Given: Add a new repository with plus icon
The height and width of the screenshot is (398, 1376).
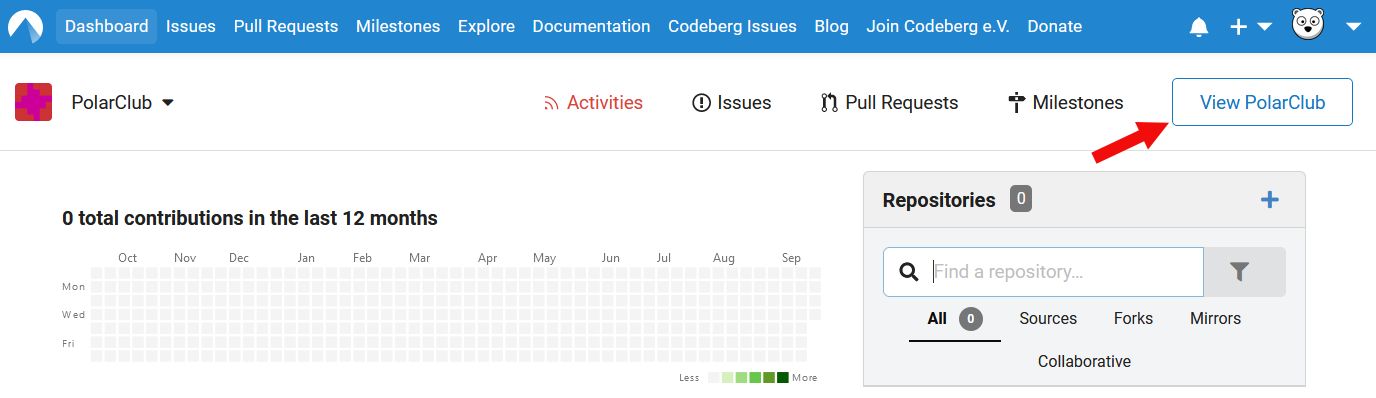Looking at the screenshot, I should pos(1270,200).
